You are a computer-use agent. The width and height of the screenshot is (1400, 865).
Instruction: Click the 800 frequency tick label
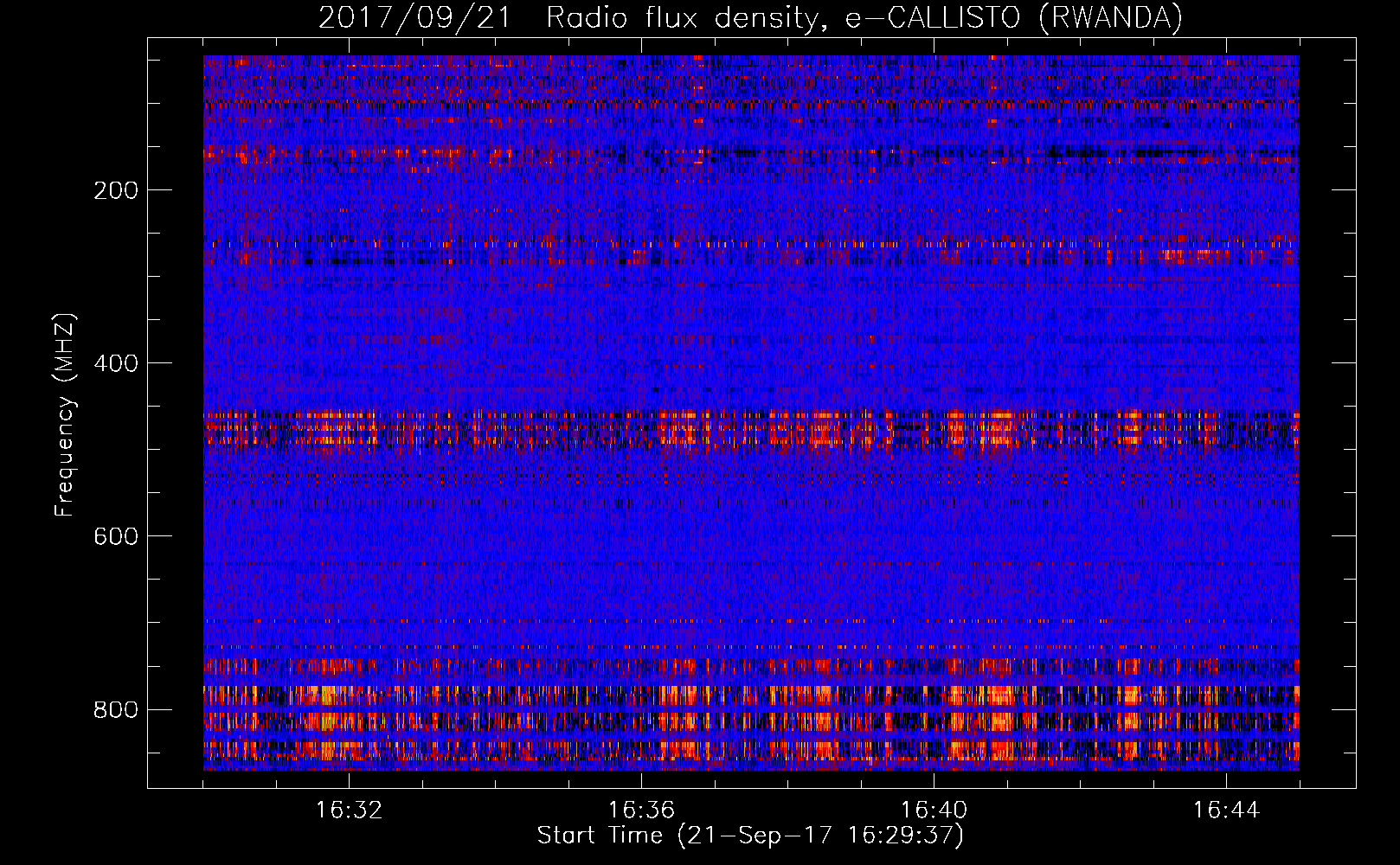coord(116,709)
